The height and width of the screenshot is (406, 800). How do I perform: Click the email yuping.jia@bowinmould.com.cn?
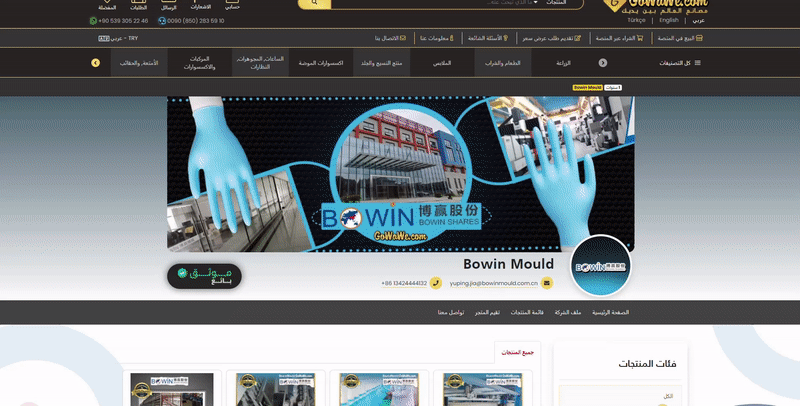click(x=493, y=283)
